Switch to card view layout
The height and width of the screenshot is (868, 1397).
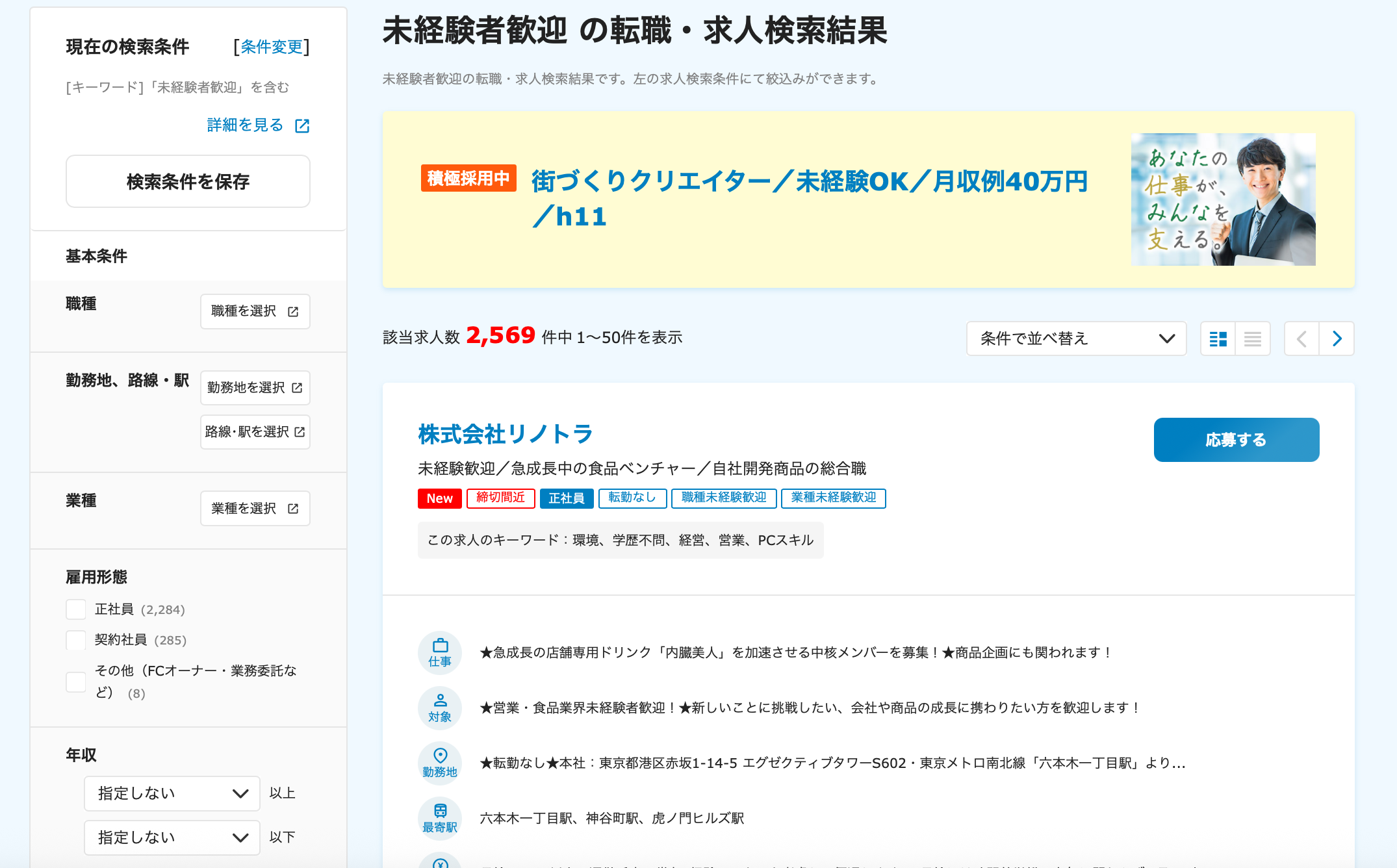(1218, 338)
